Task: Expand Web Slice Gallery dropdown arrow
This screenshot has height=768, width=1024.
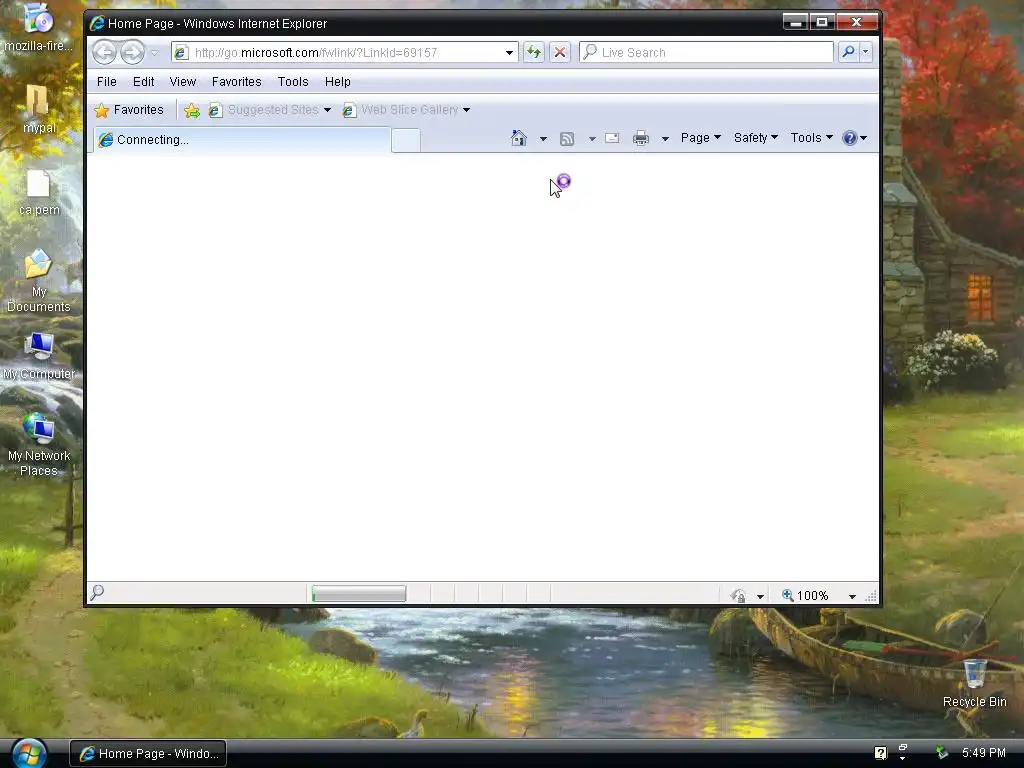Action: [466, 110]
